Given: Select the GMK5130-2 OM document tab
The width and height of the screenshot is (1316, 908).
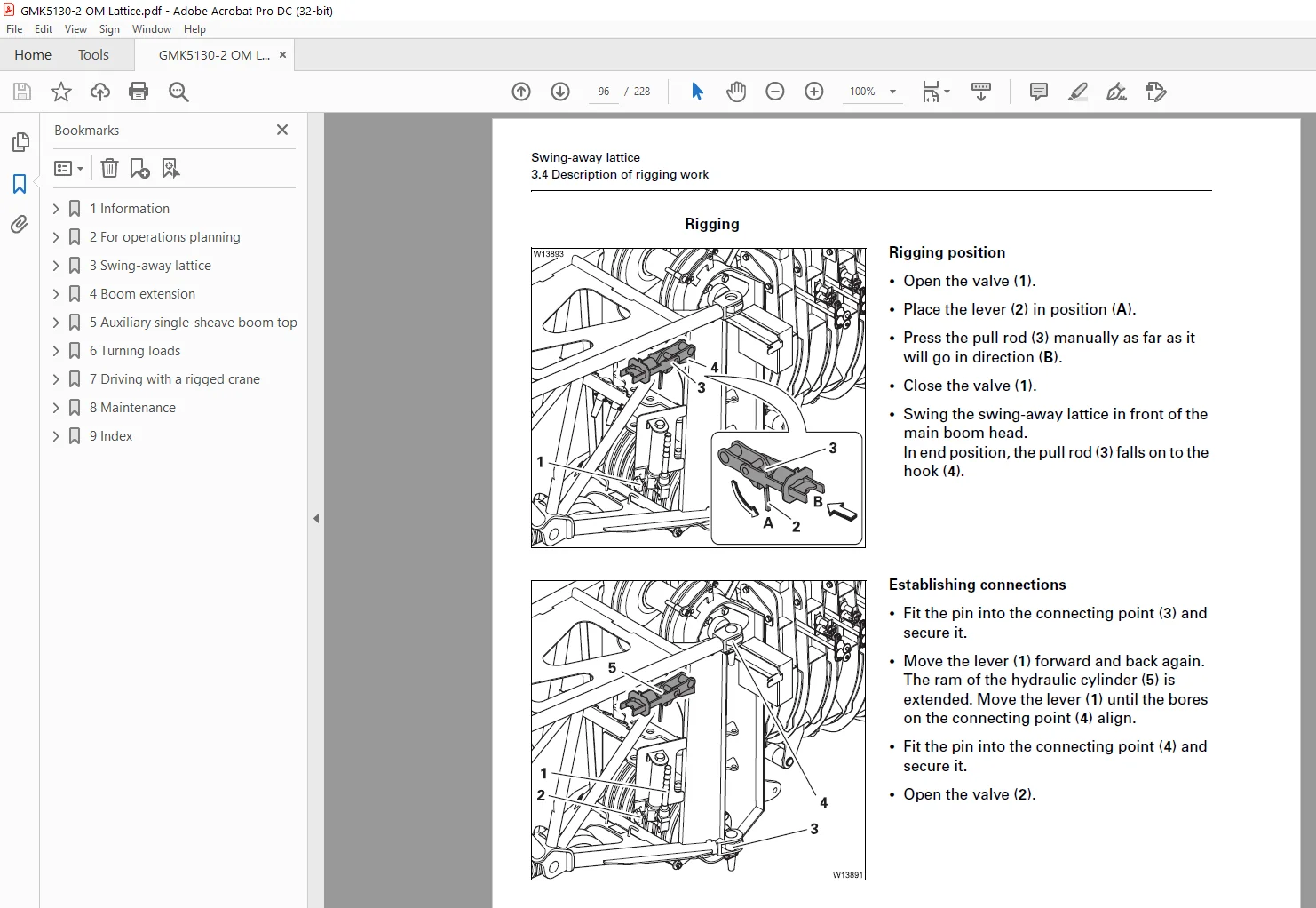Looking at the screenshot, I should (x=214, y=55).
